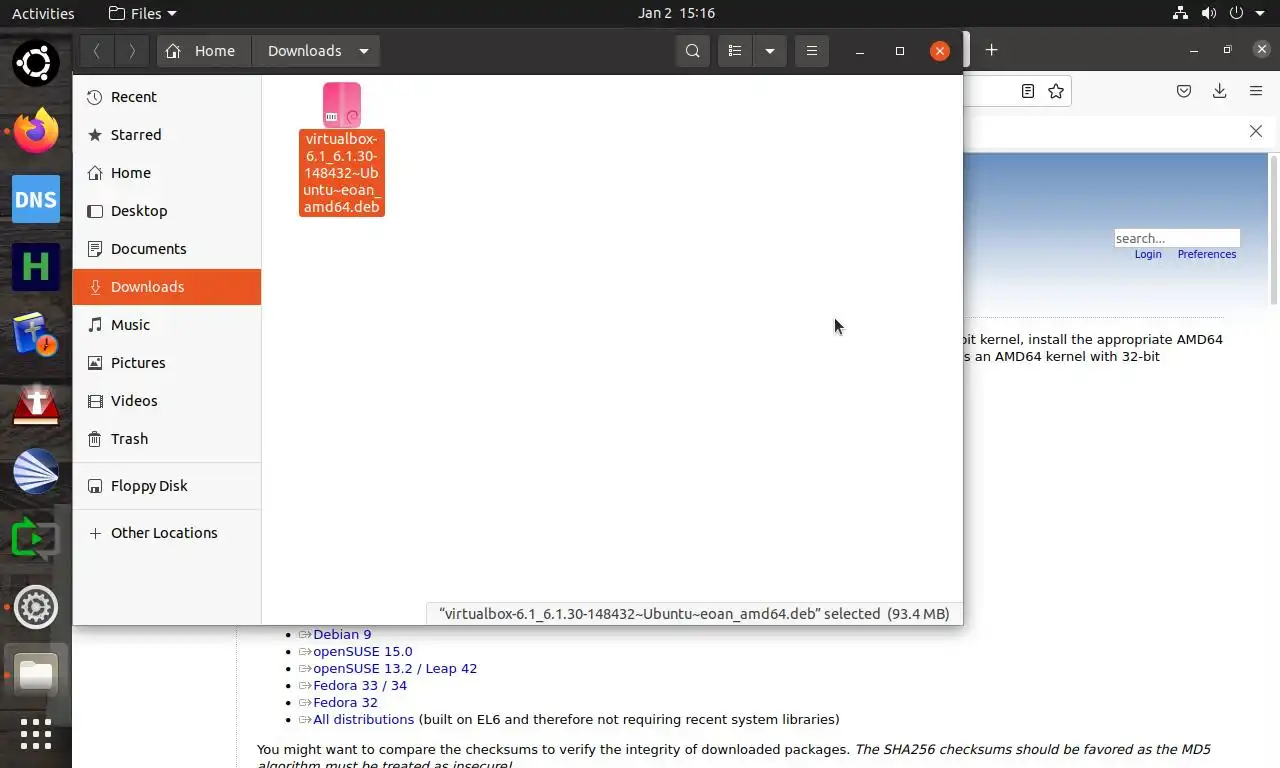
Task: Click VirtualBox site search field
Action: coord(1177,238)
